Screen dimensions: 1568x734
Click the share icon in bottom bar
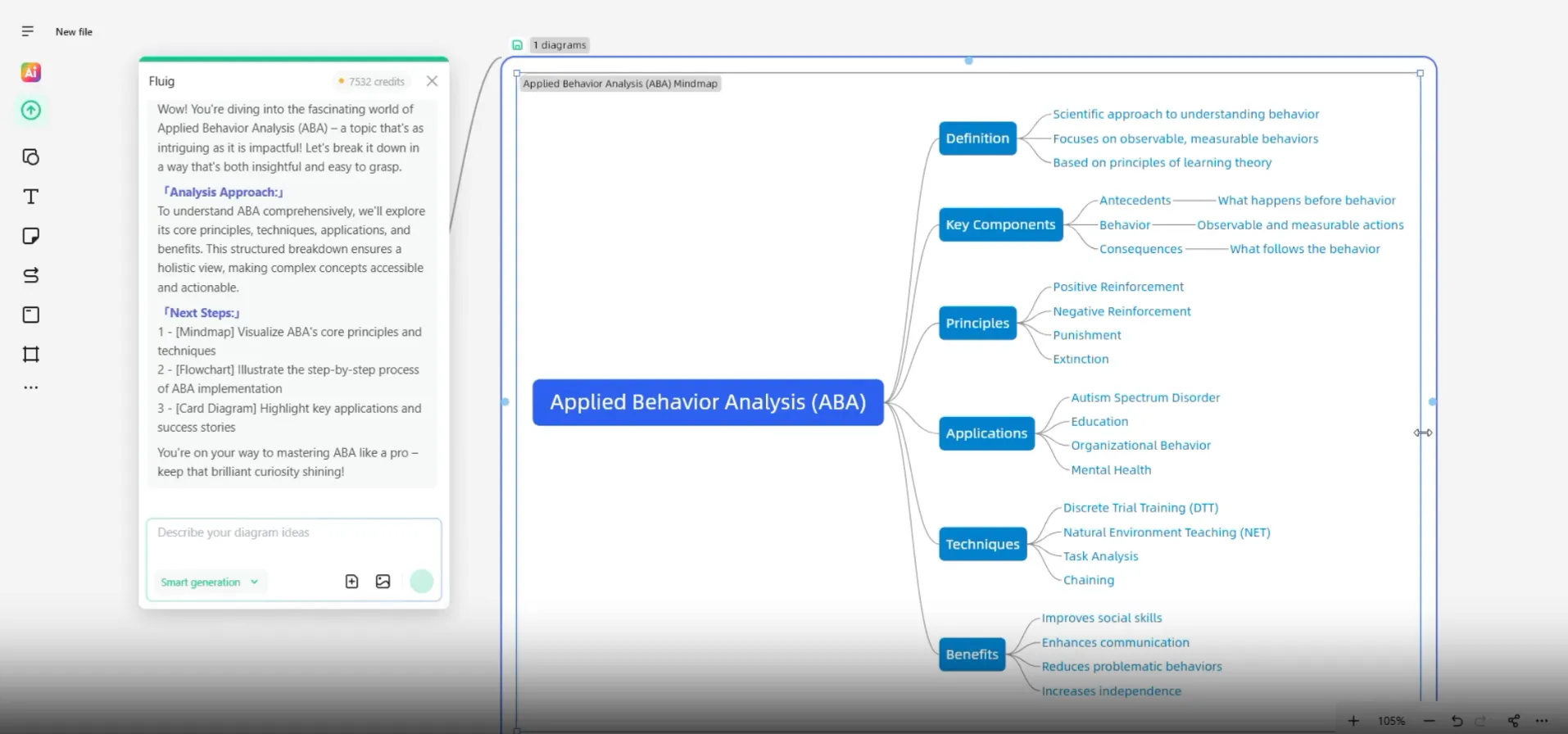pos(1513,721)
